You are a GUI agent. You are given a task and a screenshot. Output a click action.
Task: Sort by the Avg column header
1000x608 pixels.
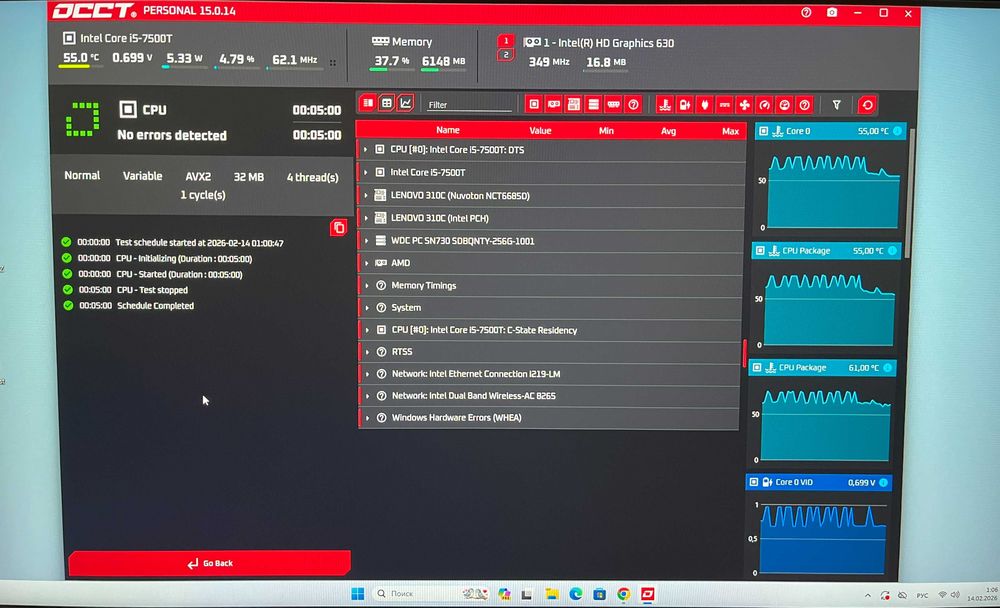pos(668,131)
